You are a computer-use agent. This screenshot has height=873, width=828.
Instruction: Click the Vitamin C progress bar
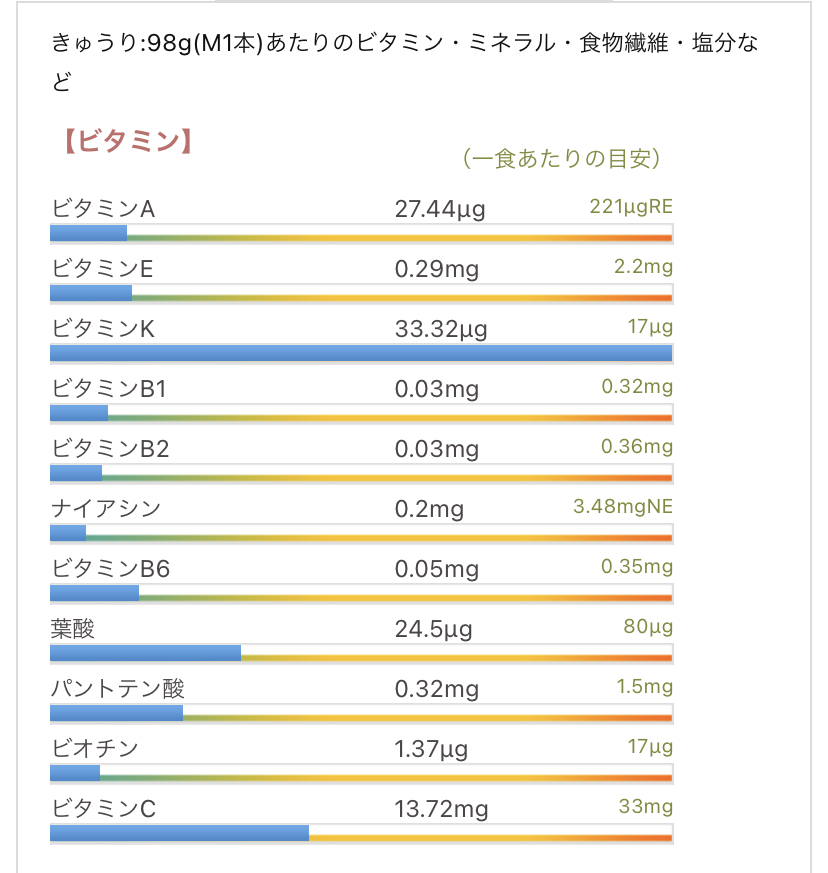[361, 833]
